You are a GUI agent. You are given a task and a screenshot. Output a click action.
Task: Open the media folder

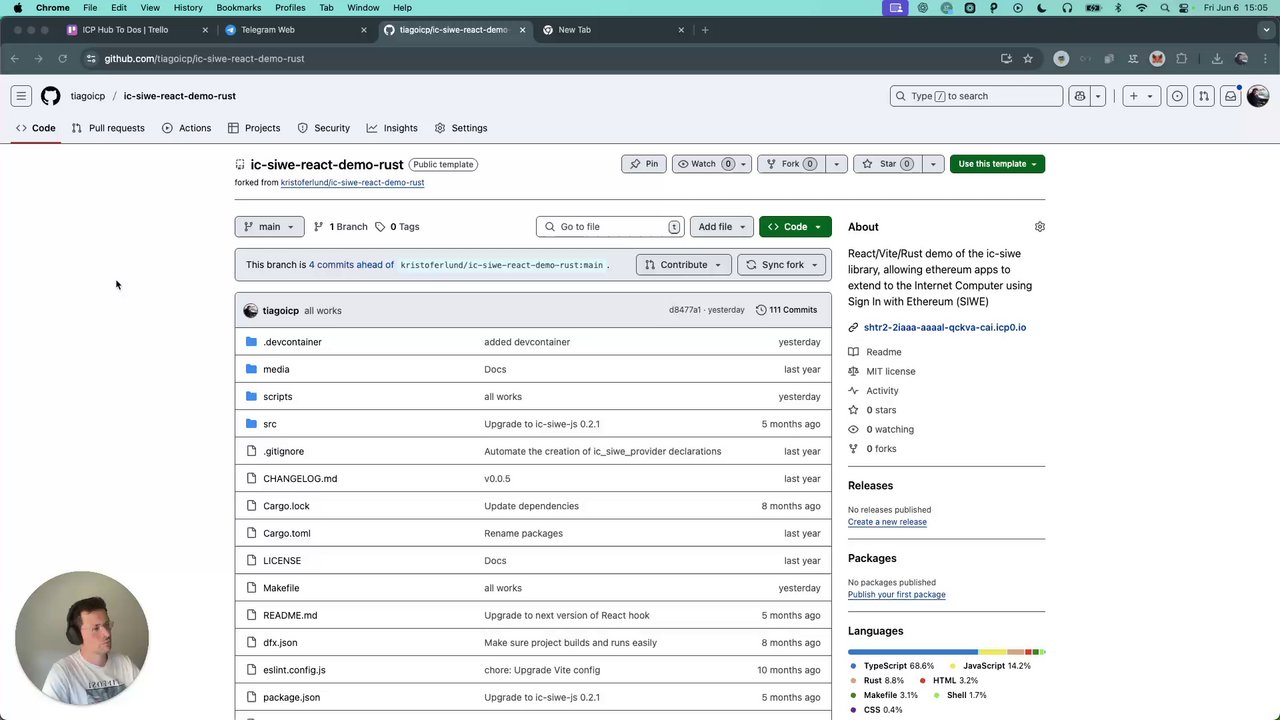click(276, 369)
